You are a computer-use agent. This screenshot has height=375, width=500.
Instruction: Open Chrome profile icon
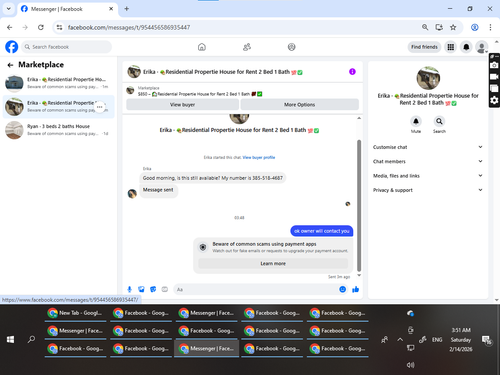(475, 27)
